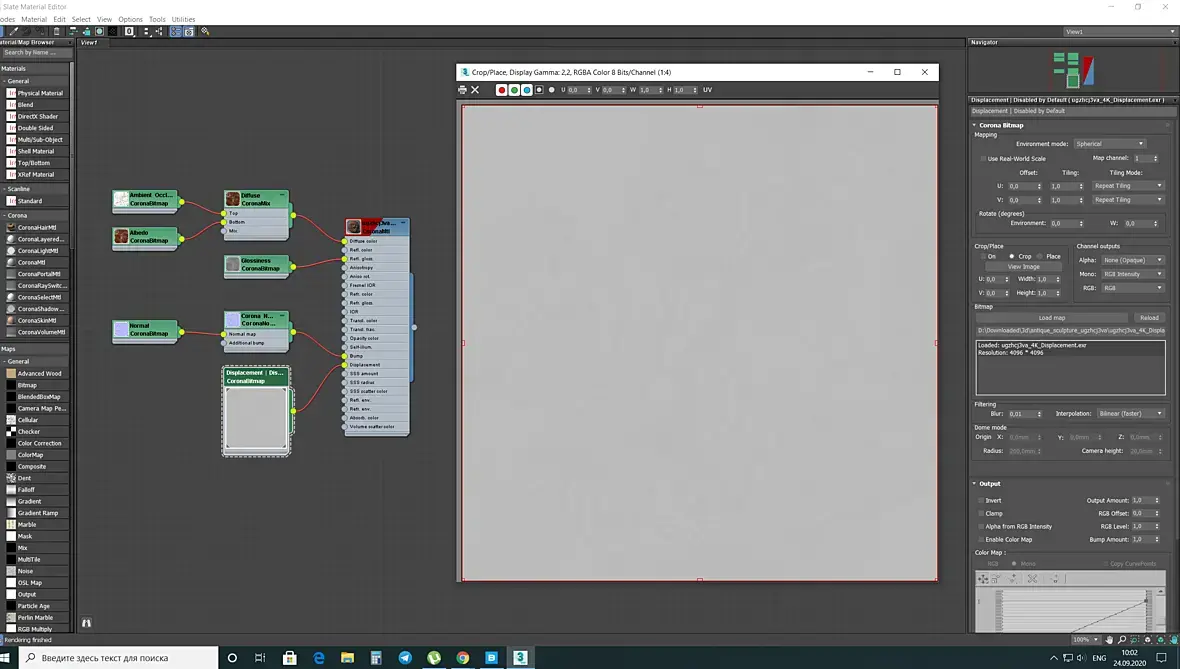Viewport: 1180px width, 669px height.
Task: Collapse the Output rollout
Action: (x=990, y=484)
